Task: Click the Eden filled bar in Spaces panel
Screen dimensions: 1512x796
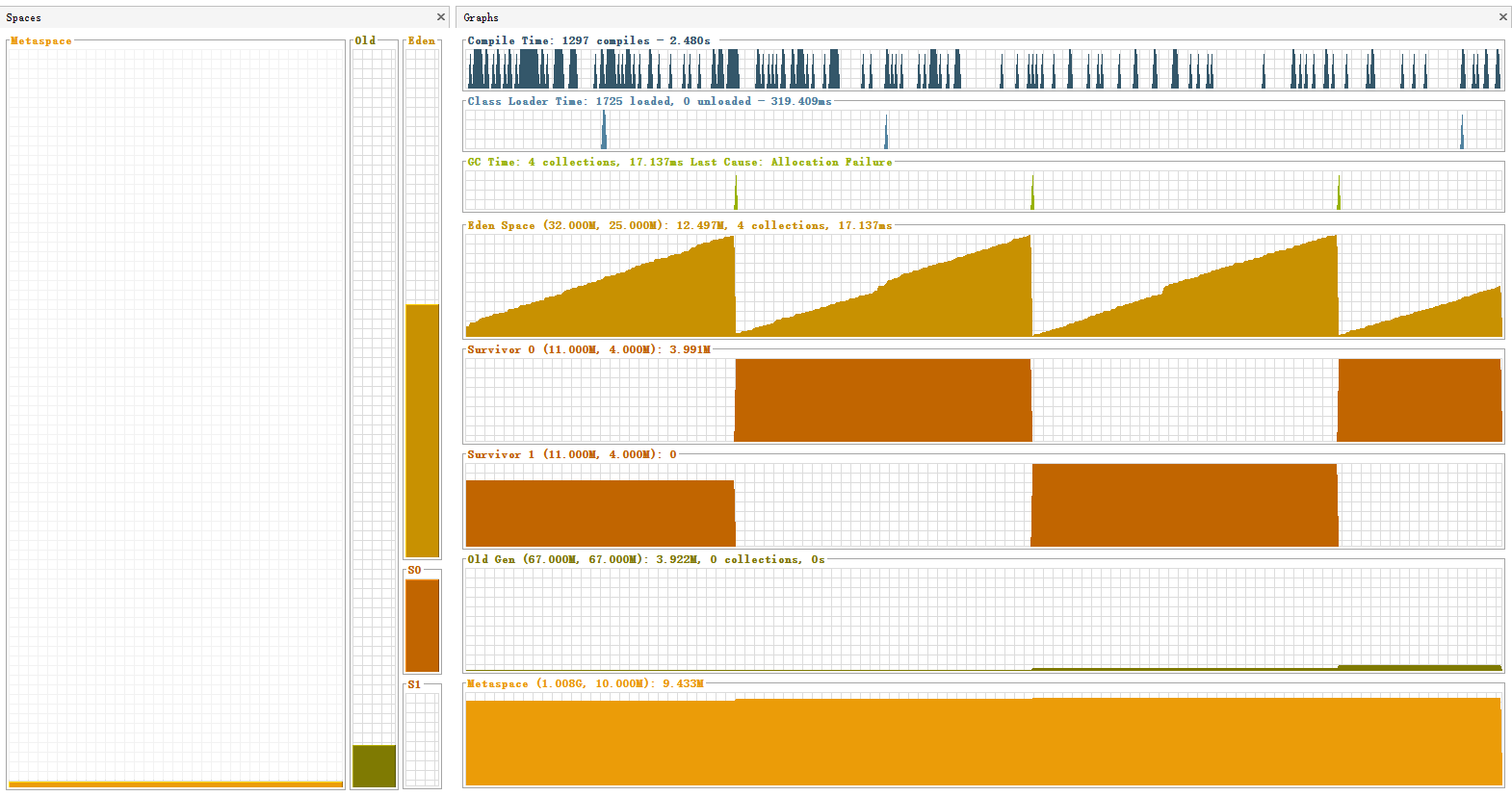Action: tap(422, 430)
